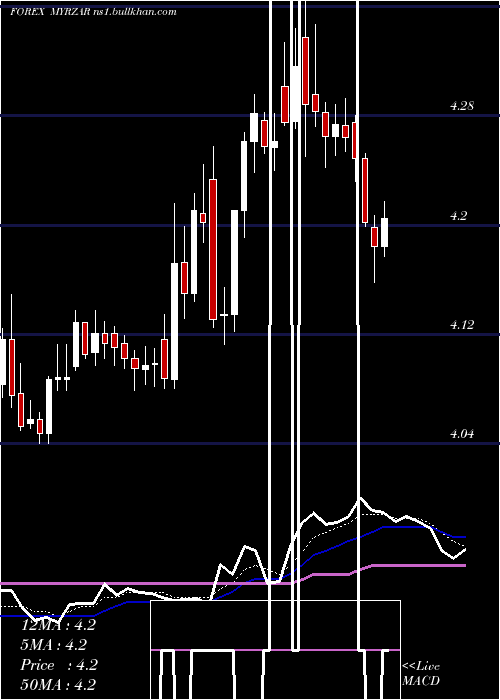Click the 12MA : 4.2 legend entry
The image size is (500, 700).
[x=58, y=625]
